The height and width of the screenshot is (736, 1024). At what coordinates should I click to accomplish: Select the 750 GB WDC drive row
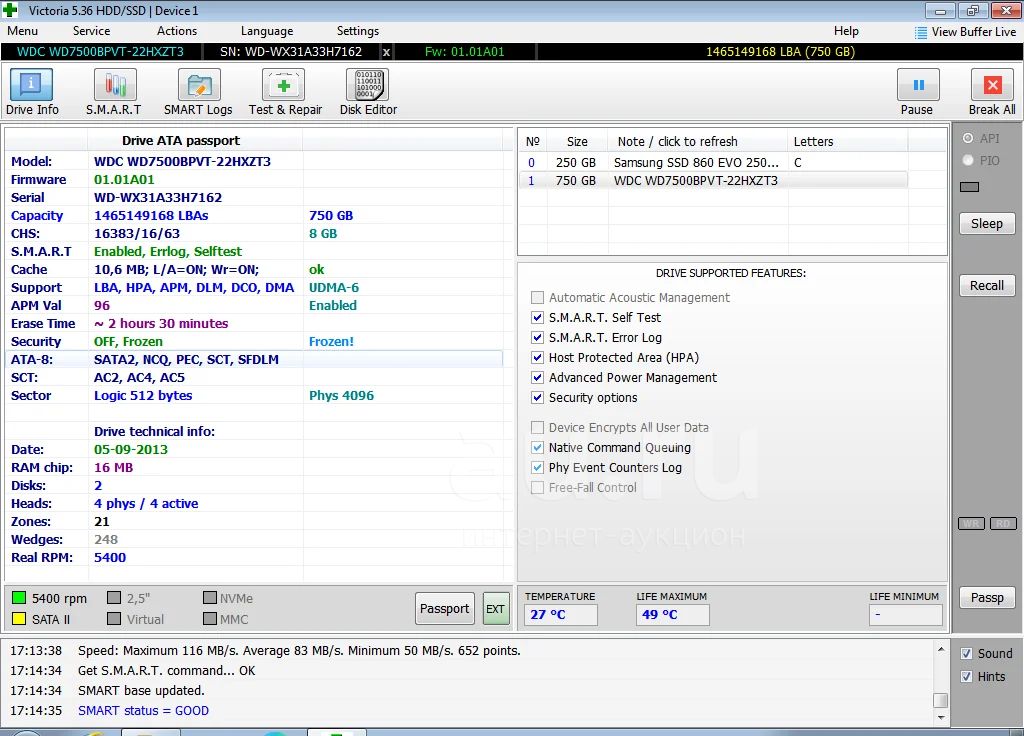coord(714,181)
